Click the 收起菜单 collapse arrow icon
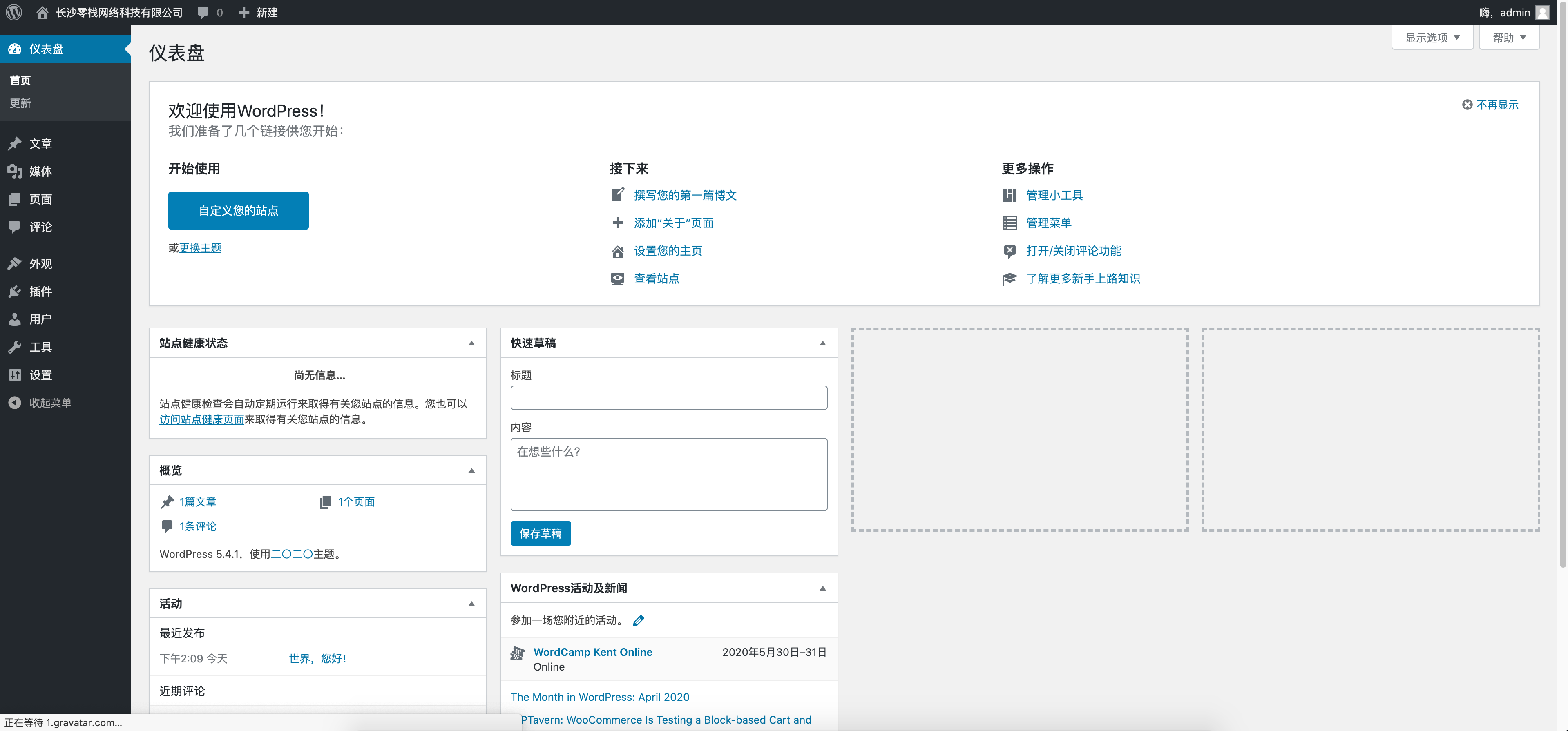Screen dimensions: 1568x731 pos(15,402)
